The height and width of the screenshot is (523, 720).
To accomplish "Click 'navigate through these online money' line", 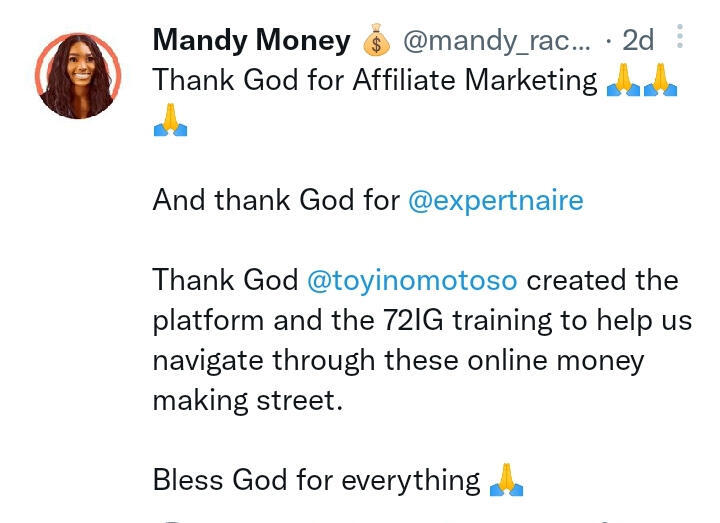I will tap(398, 360).
